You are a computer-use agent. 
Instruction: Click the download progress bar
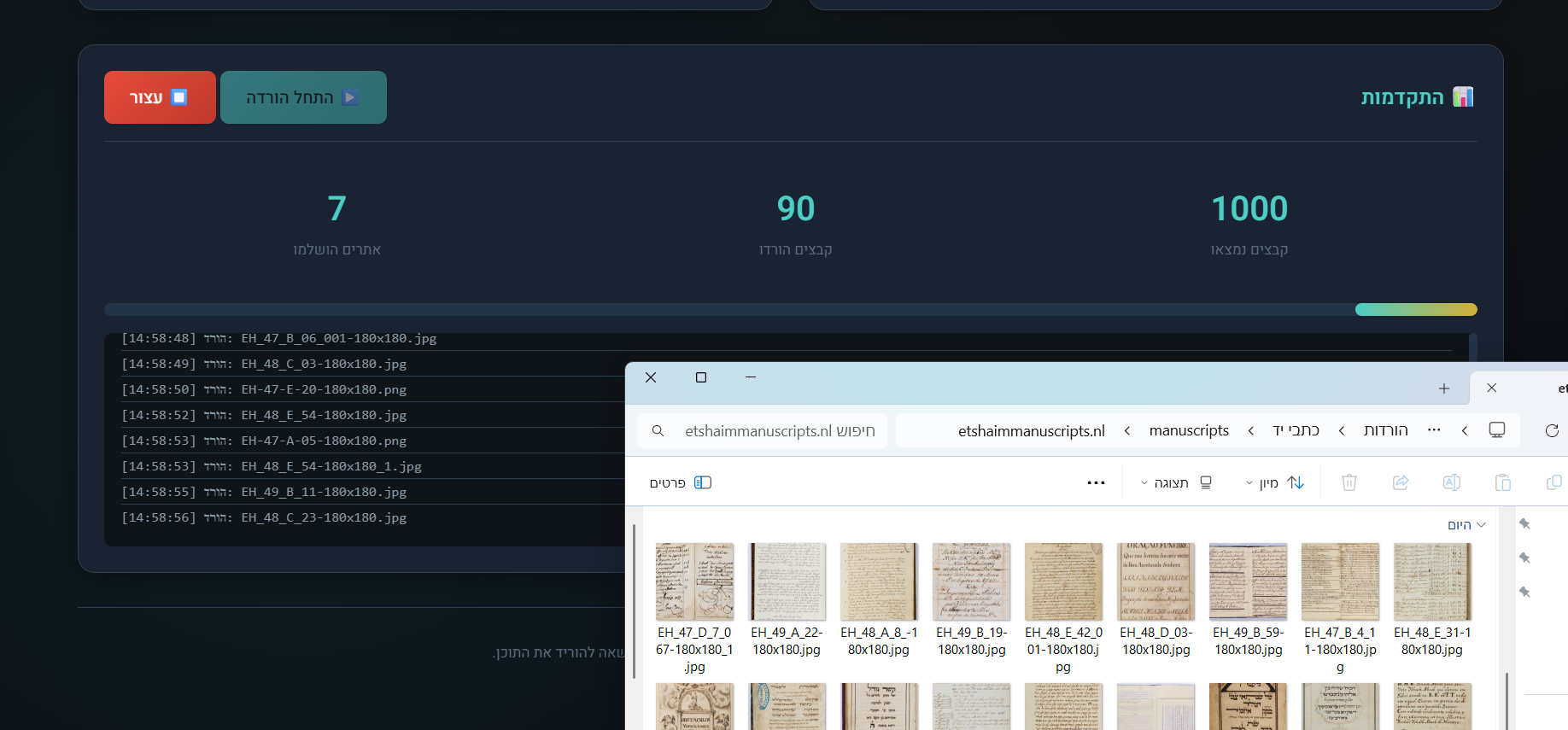coord(790,309)
